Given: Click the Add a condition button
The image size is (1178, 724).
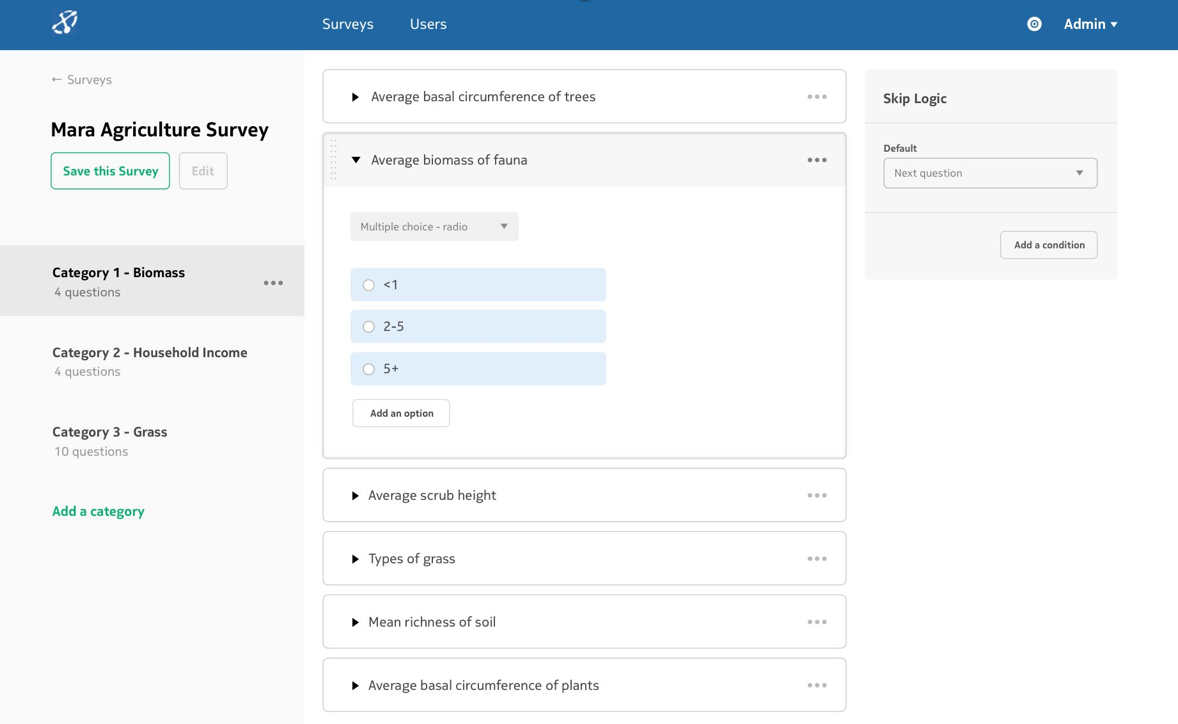Looking at the screenshot, I should [x=1048, y=245].
